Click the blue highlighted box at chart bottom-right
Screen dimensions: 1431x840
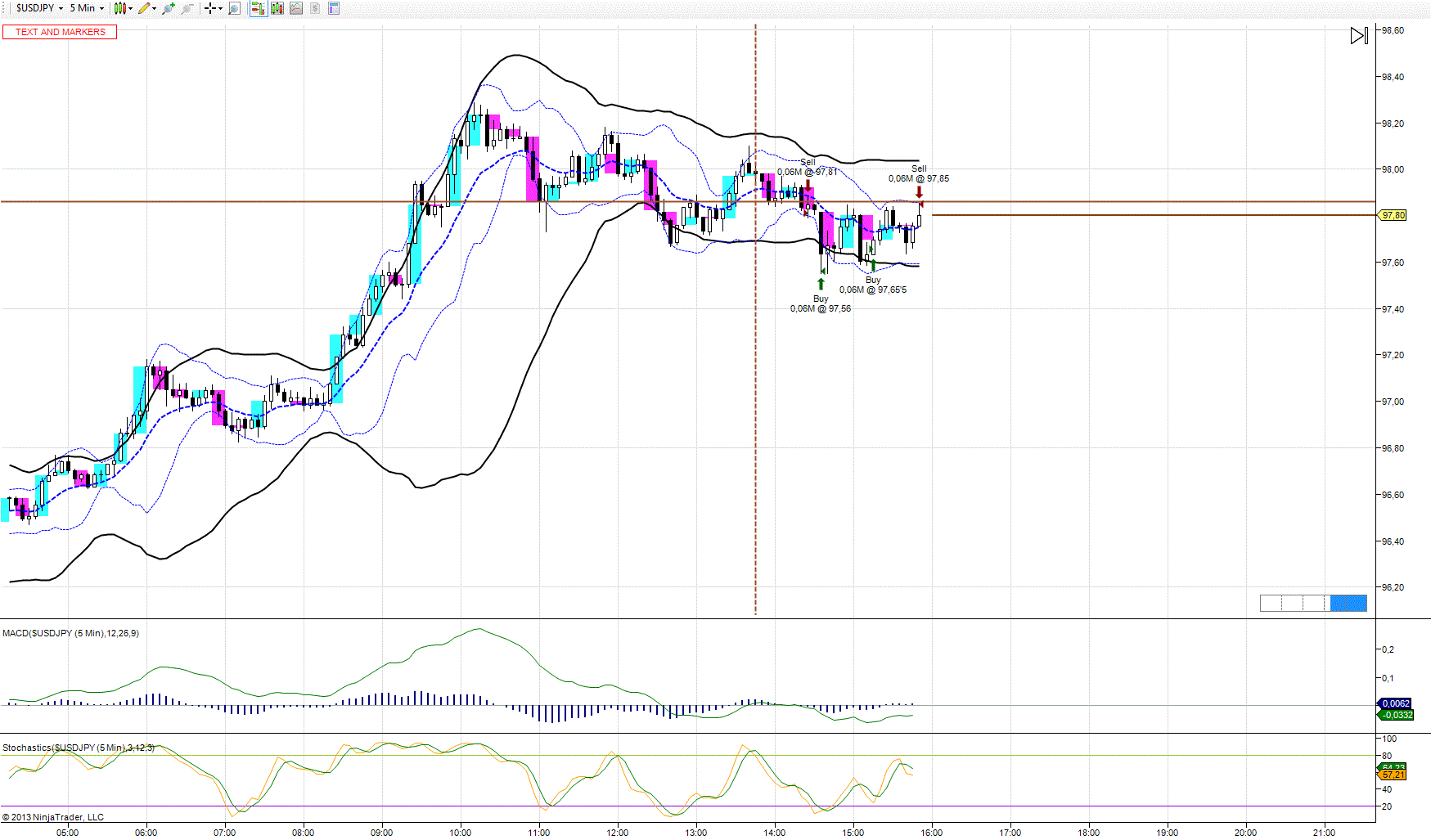click(x=1348, y=603)
